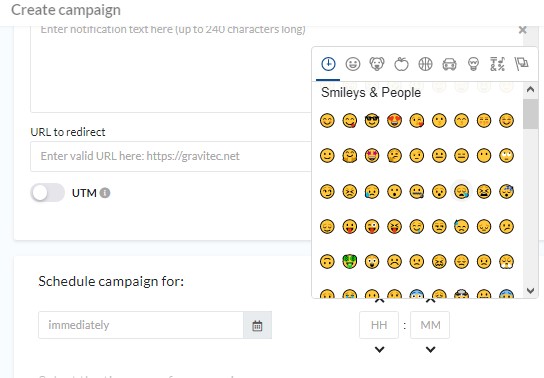Open the Travel car emoji tab
The height and width of the screenshot is (378, 544).
click(449, 64)
